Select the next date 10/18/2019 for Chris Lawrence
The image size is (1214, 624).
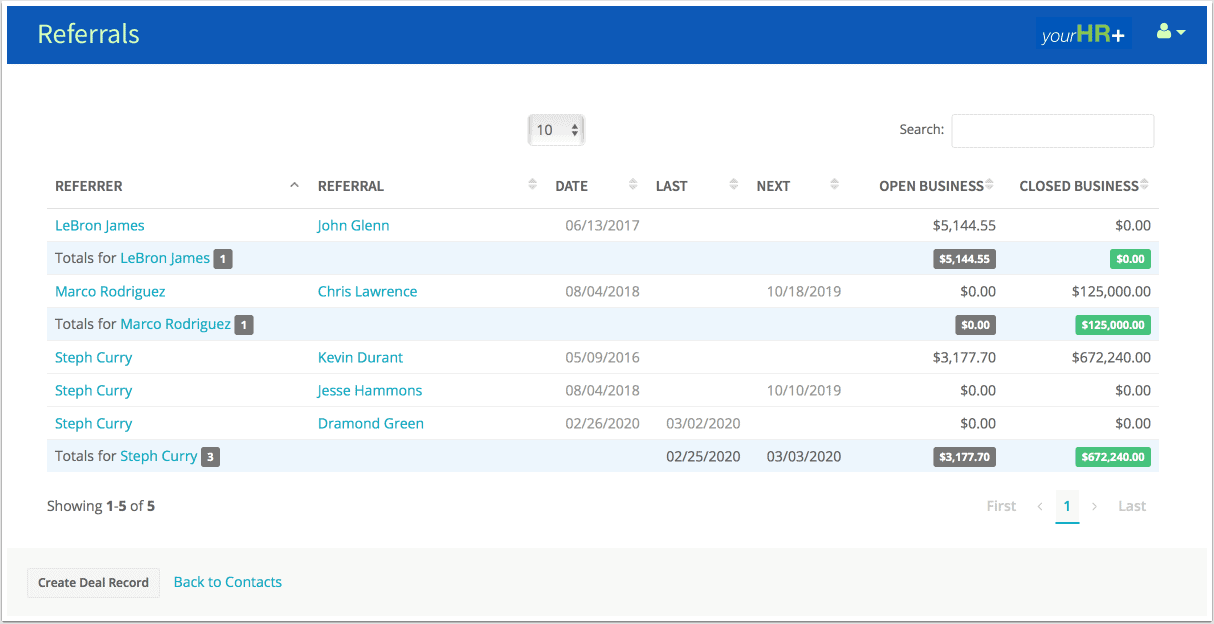tap(804, 292)
